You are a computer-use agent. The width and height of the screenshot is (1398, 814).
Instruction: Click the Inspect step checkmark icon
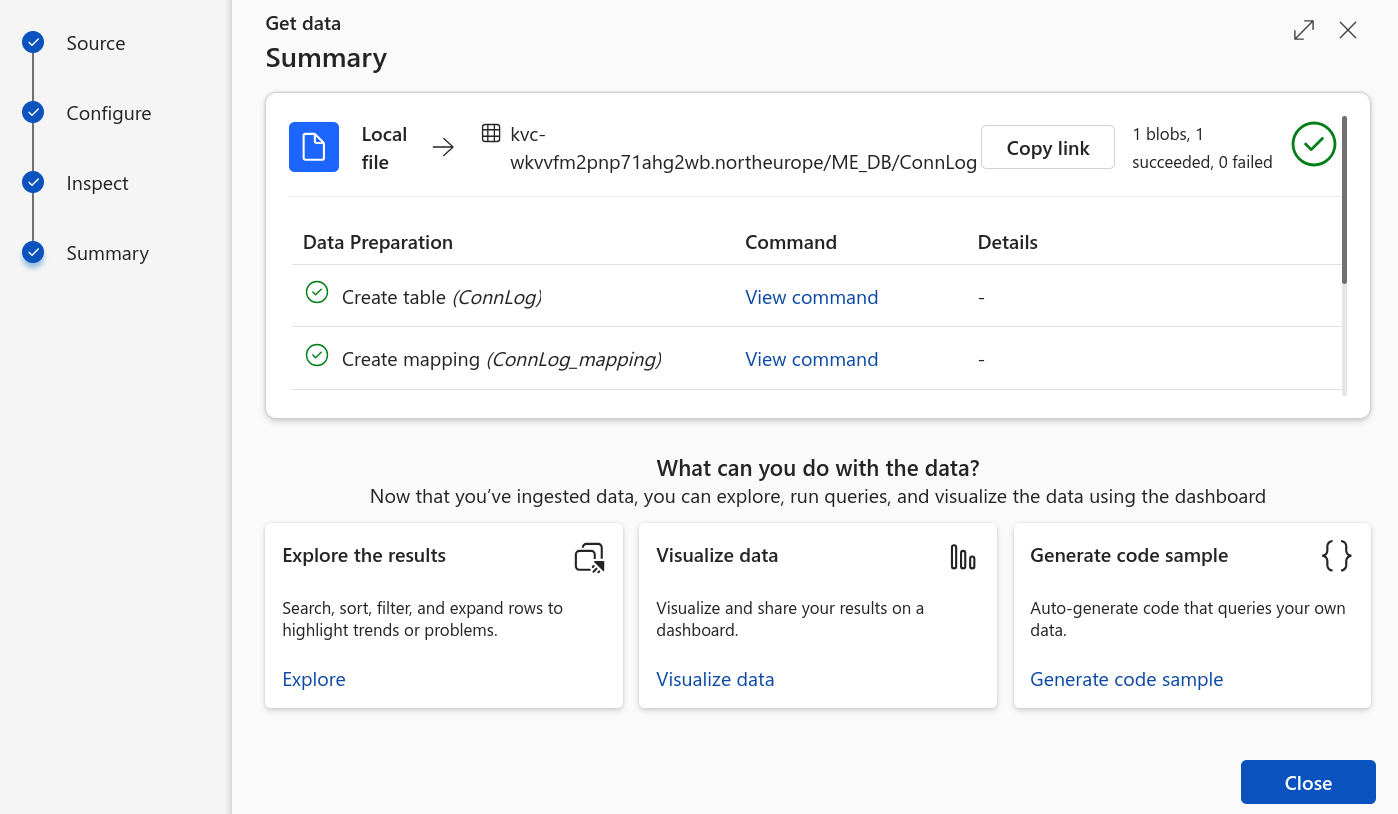(33, 182)
